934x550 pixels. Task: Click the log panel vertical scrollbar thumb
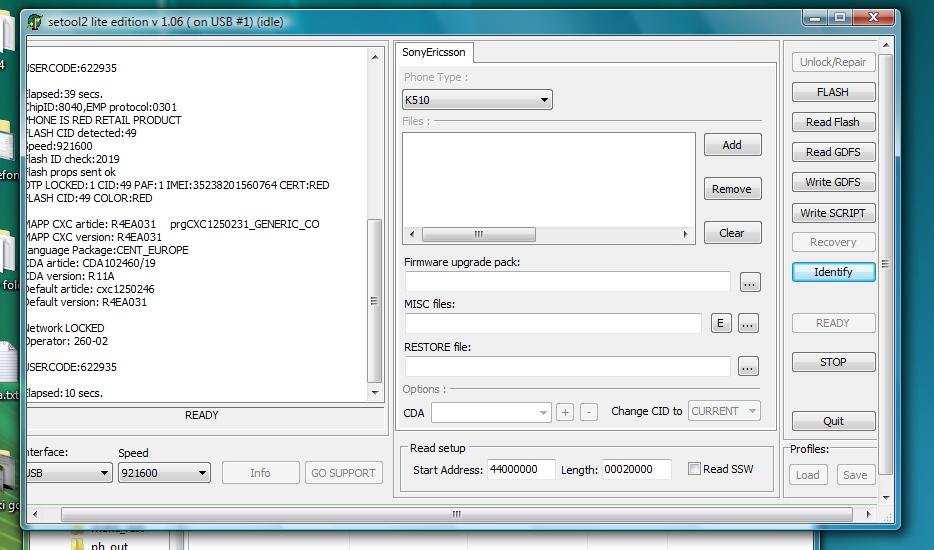point(375,301)
